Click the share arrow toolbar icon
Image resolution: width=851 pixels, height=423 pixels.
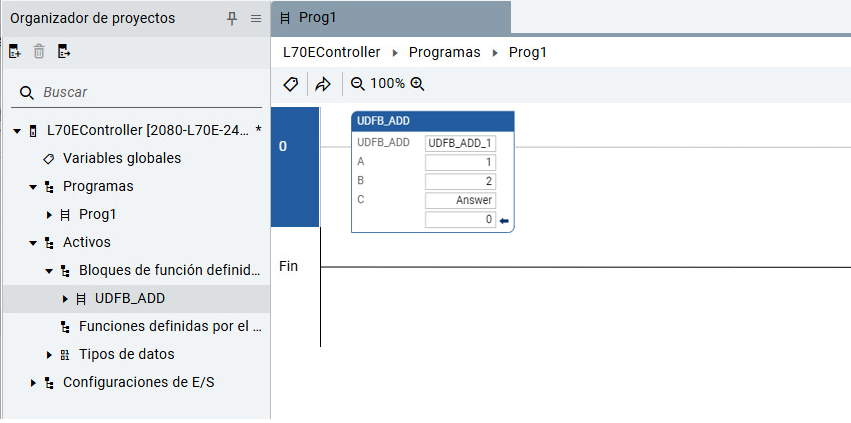pos(322,85)
